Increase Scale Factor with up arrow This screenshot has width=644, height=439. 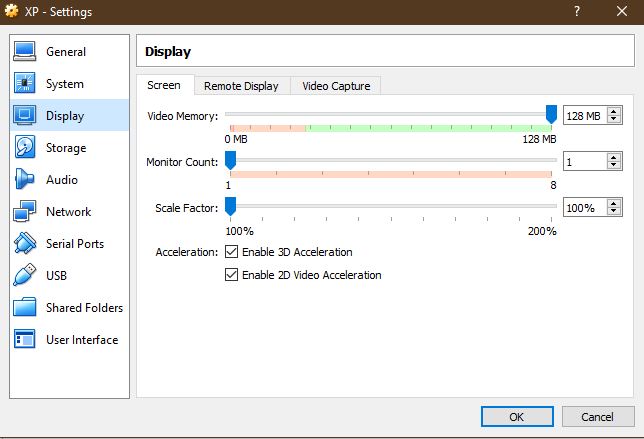tap(614, 204)
